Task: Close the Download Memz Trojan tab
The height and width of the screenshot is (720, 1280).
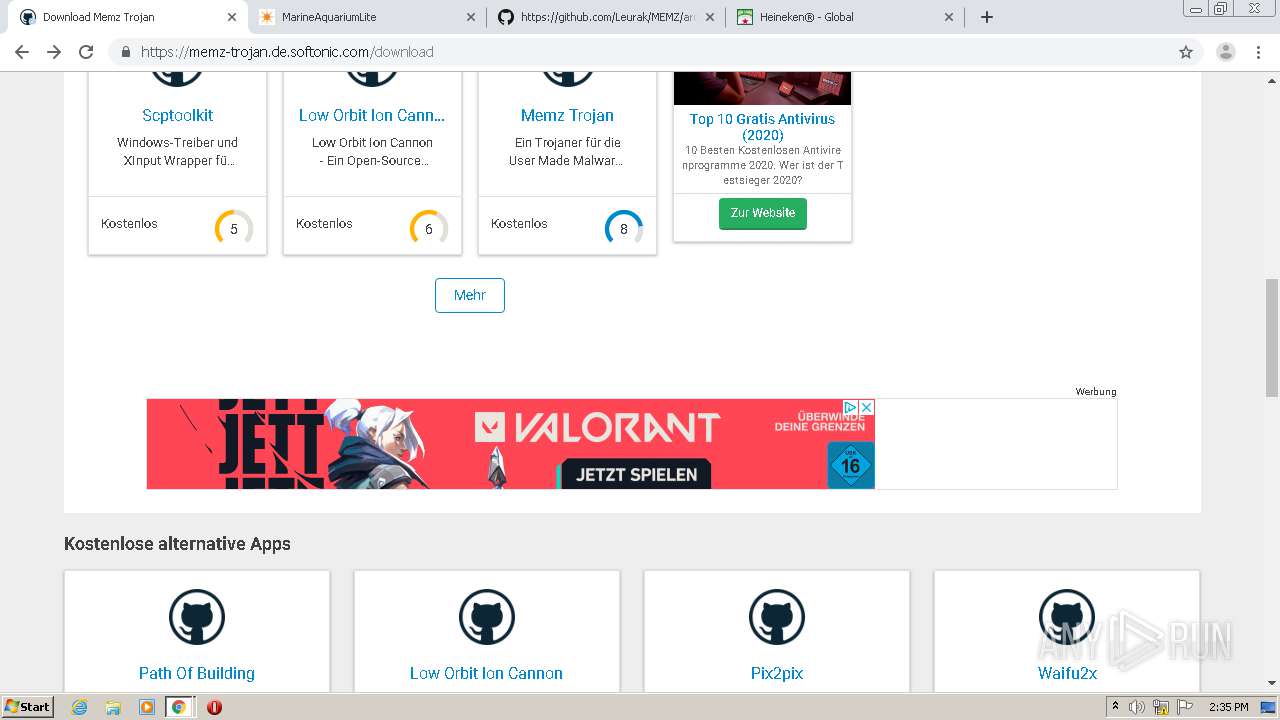Action: pyautogui.click(x=232, y=17)
